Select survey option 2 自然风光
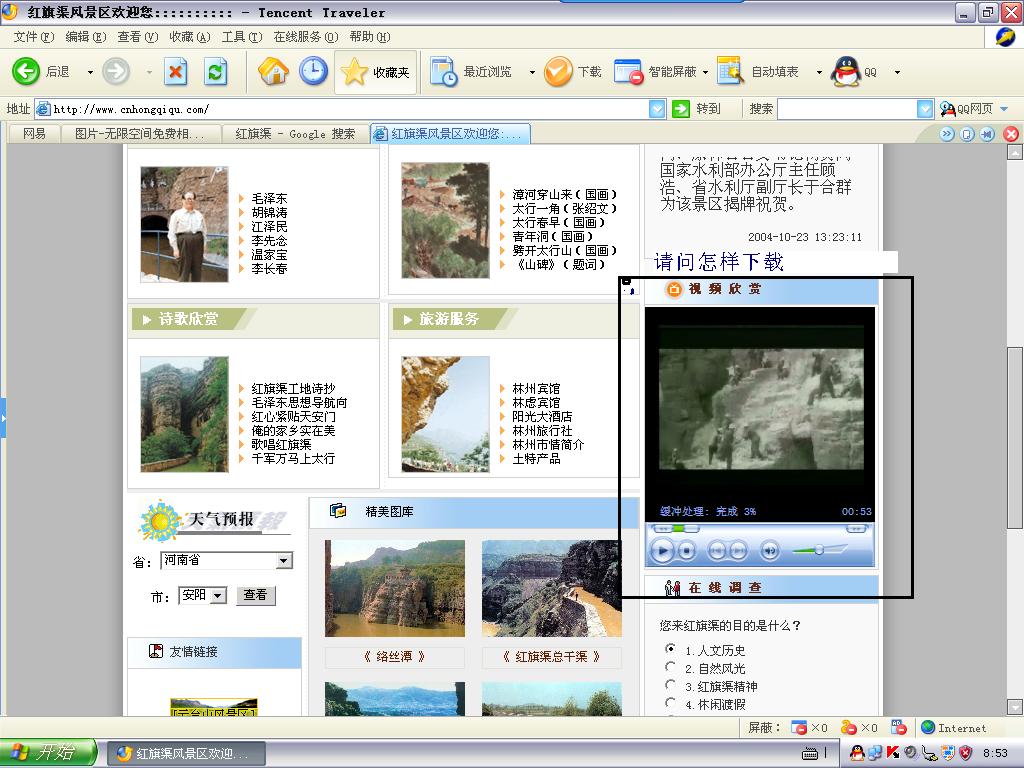Viewport: 1024px width, 768px height. 670,667
